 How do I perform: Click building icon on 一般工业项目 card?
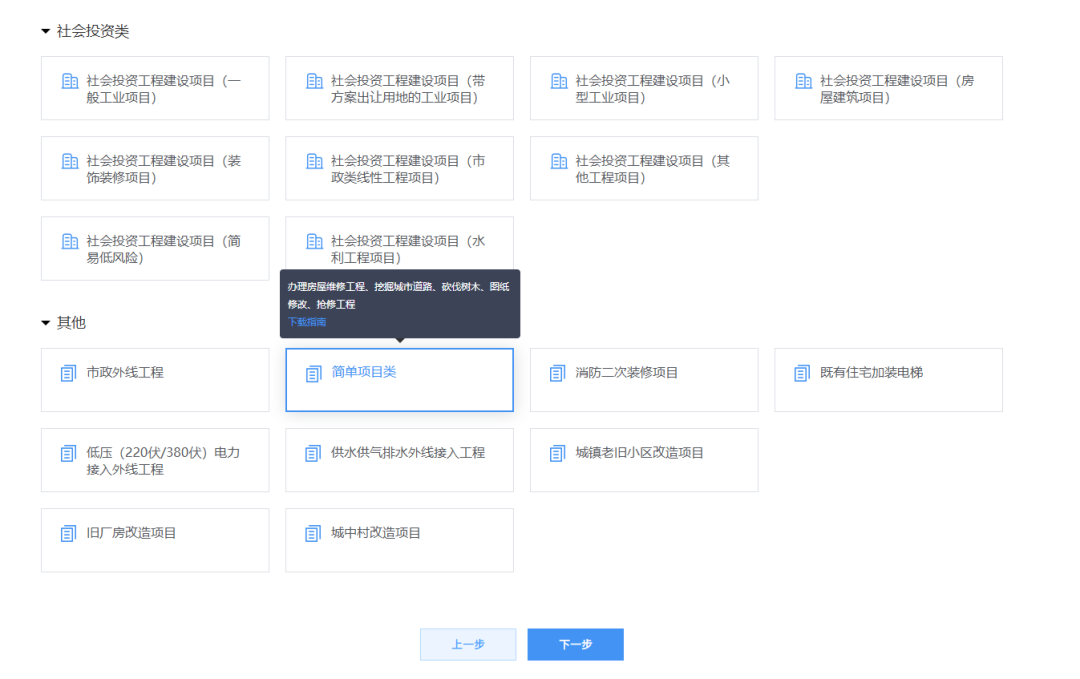tap(70, 81)
